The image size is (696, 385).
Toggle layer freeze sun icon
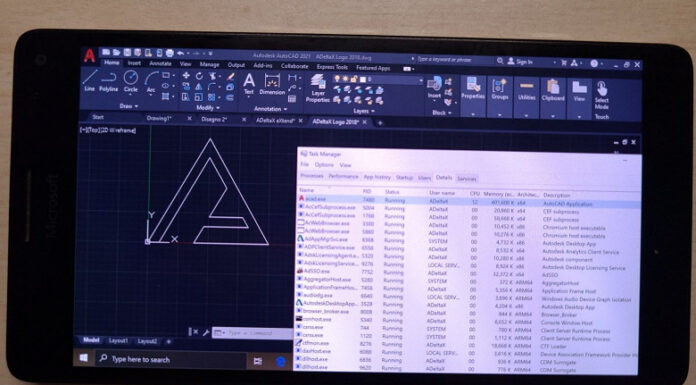point(345,79)
